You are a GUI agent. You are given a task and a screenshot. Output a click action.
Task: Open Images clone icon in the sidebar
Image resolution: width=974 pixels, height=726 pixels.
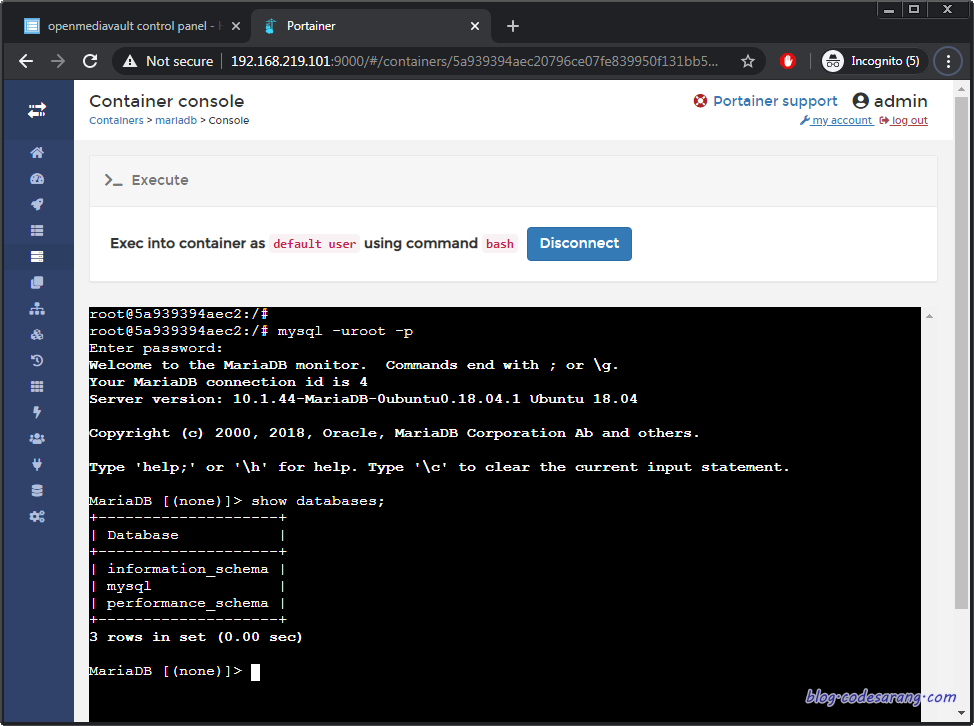[x=37, y=283]
